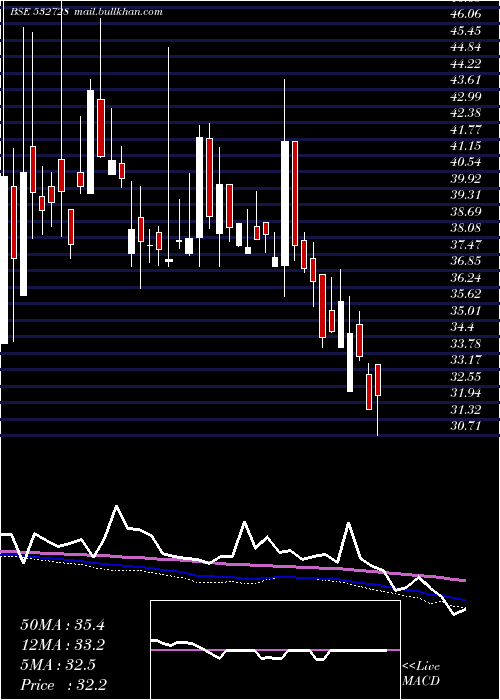
Task: Click the 50MA : 35.4 reading
Action: (62, 625)
